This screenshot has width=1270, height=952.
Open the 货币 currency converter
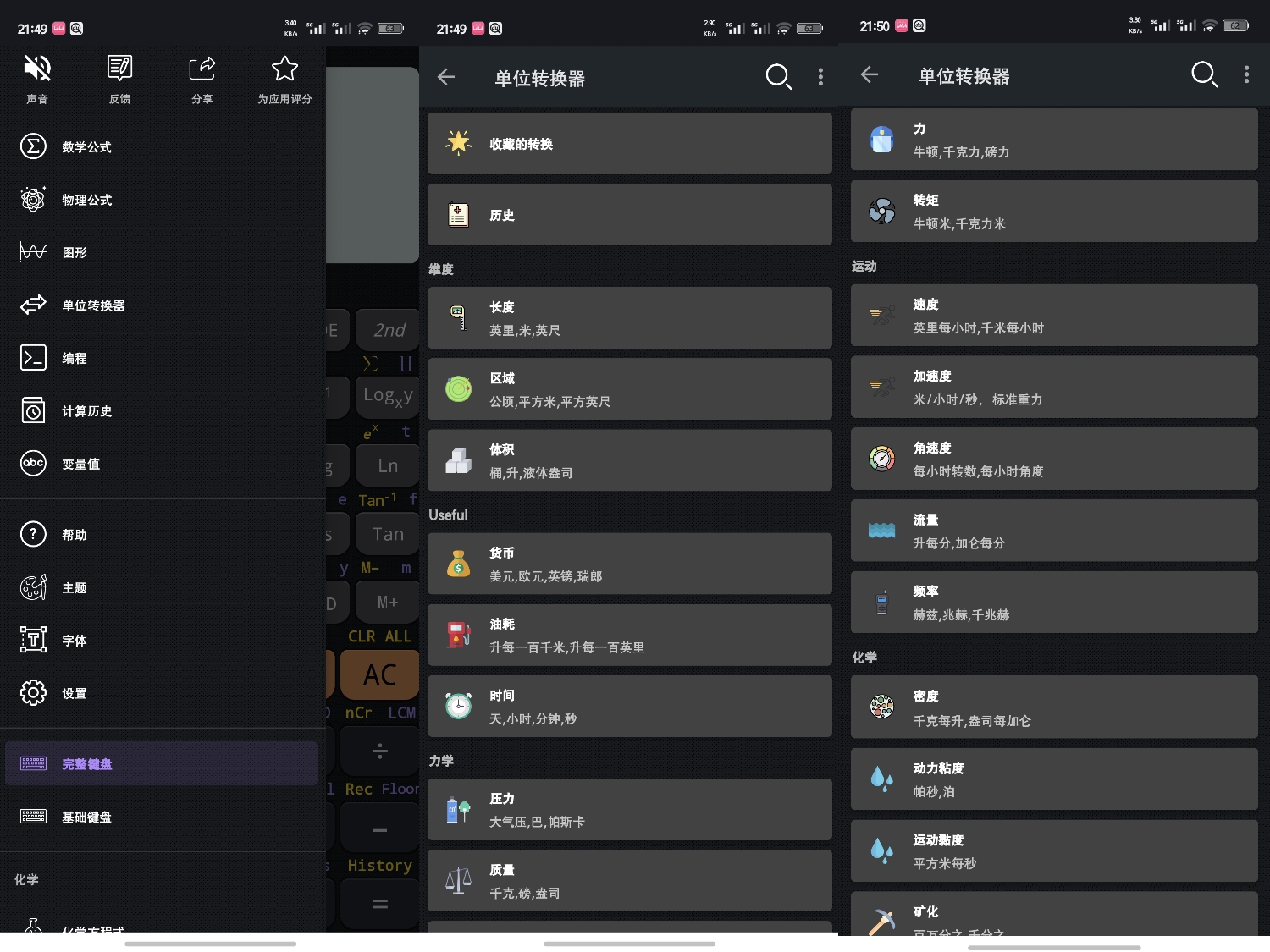630,564
